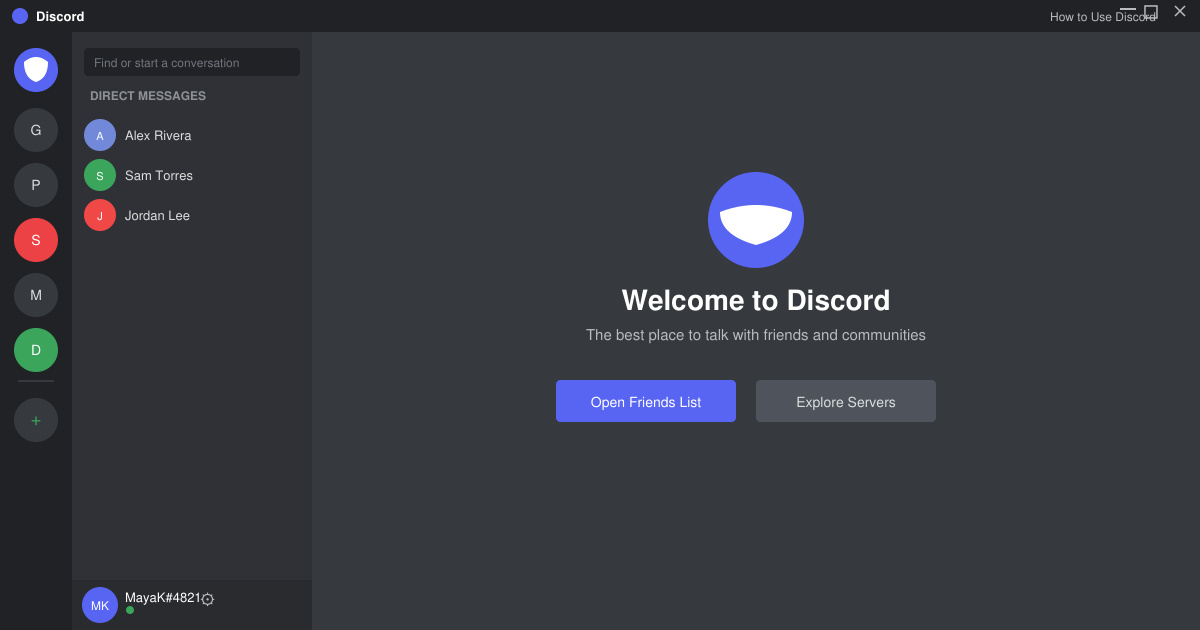Select the server icon labeled M

(36, 295)
